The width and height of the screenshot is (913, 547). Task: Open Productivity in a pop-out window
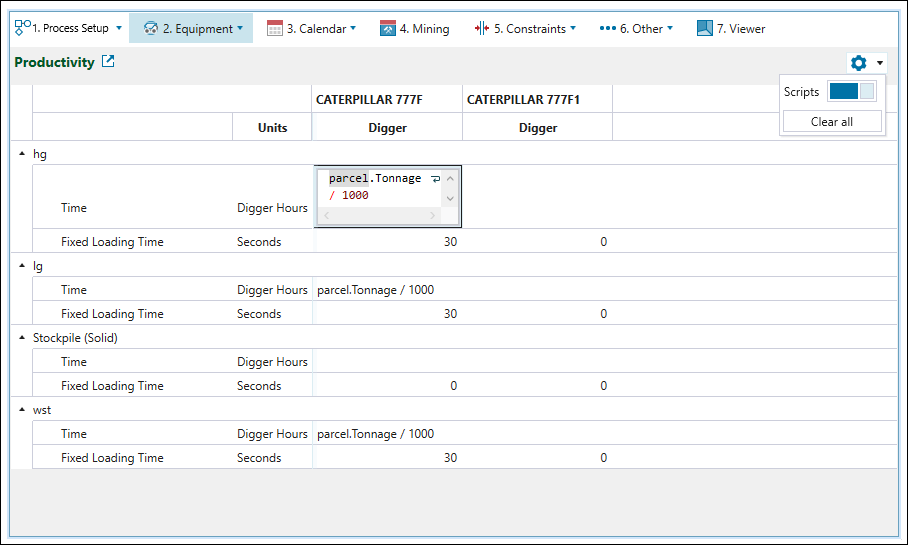108,61
